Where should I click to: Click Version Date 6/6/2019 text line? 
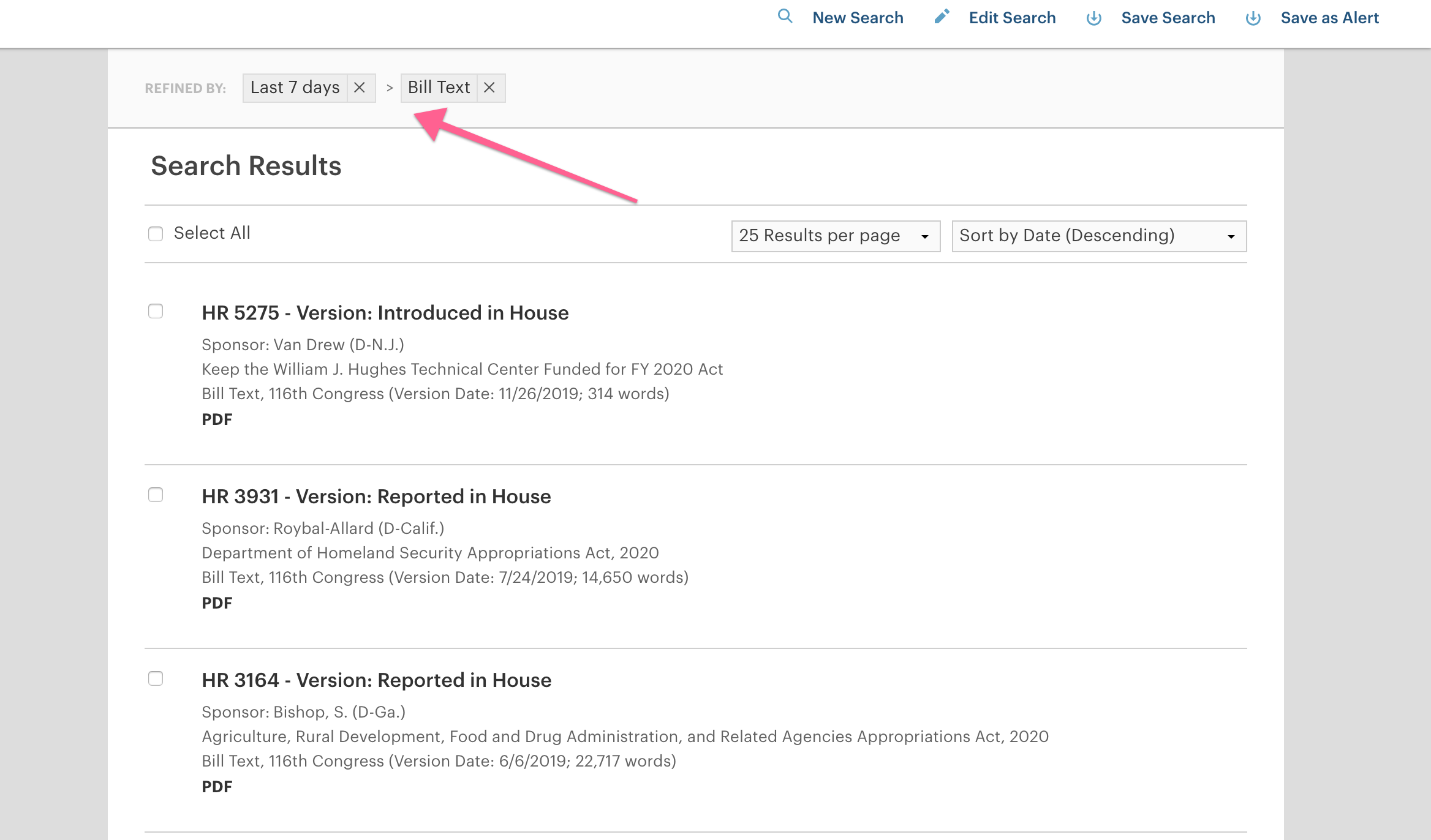click(439, 761)
